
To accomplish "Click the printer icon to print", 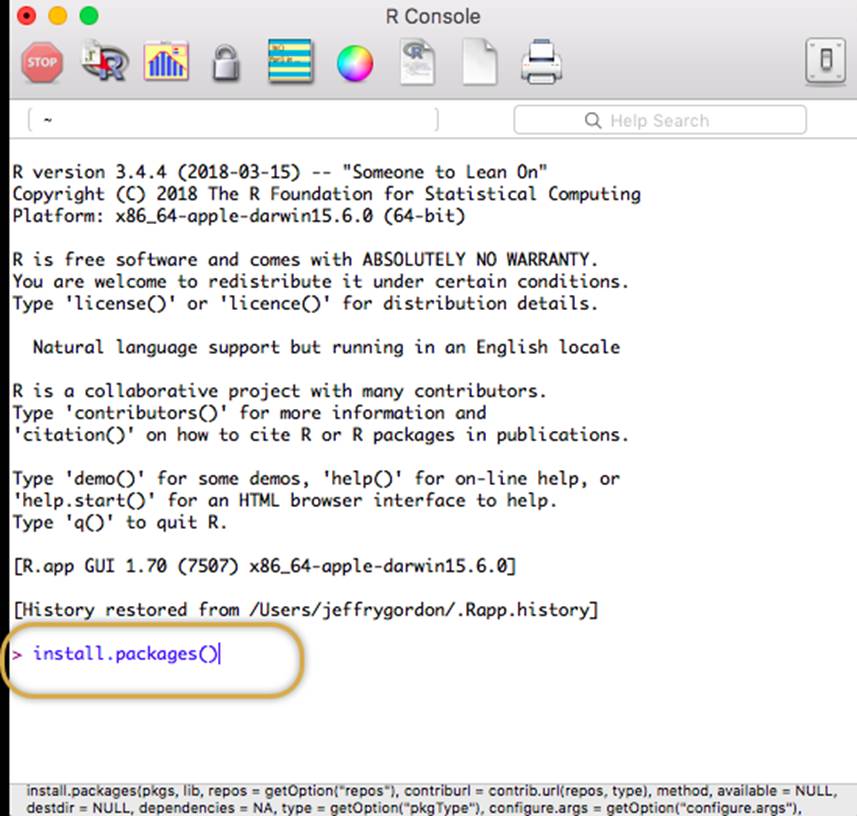I will click(x=541, y=64).
